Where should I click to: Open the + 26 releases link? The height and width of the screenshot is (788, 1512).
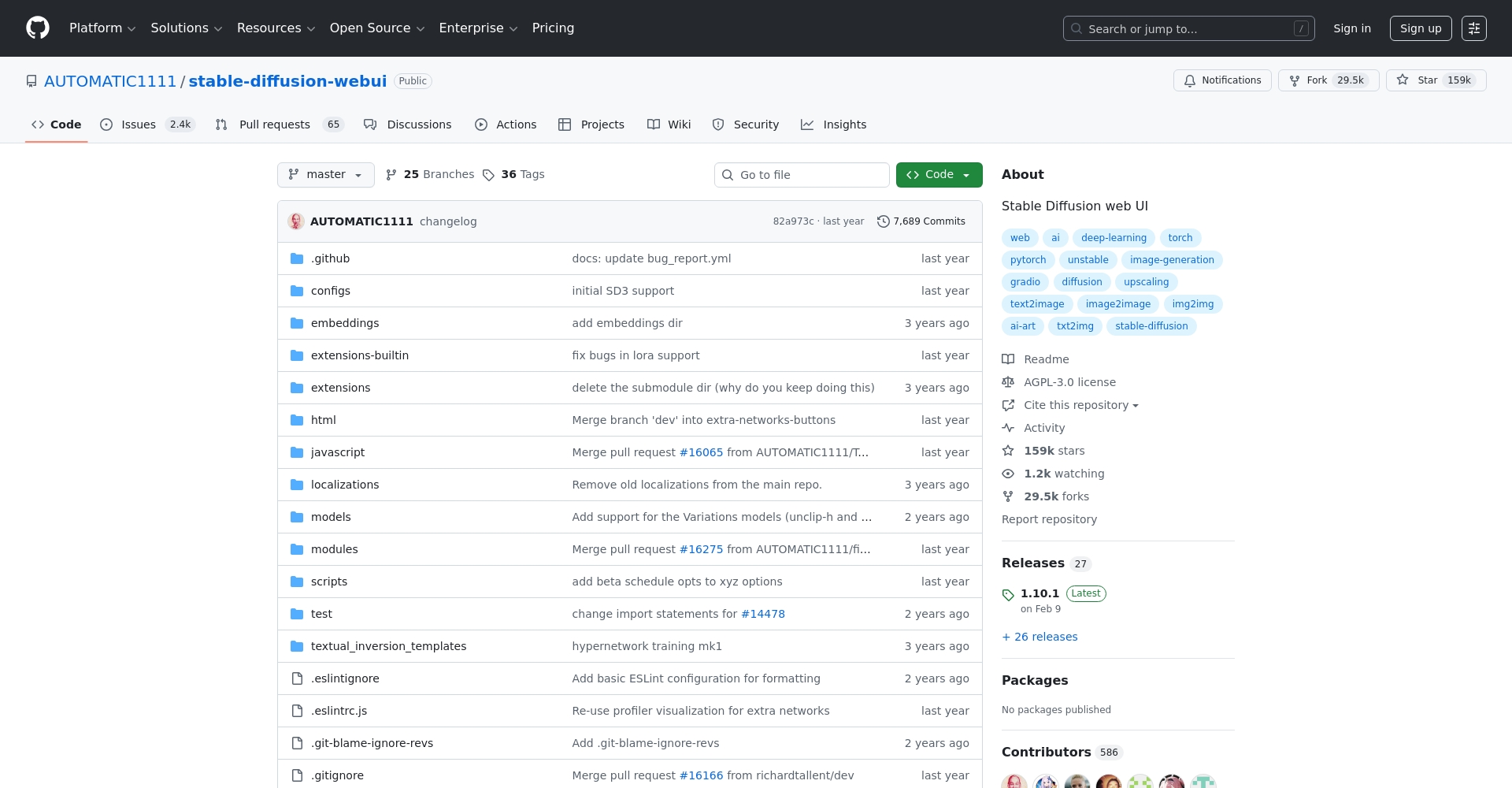click(x=1039, y=637)
